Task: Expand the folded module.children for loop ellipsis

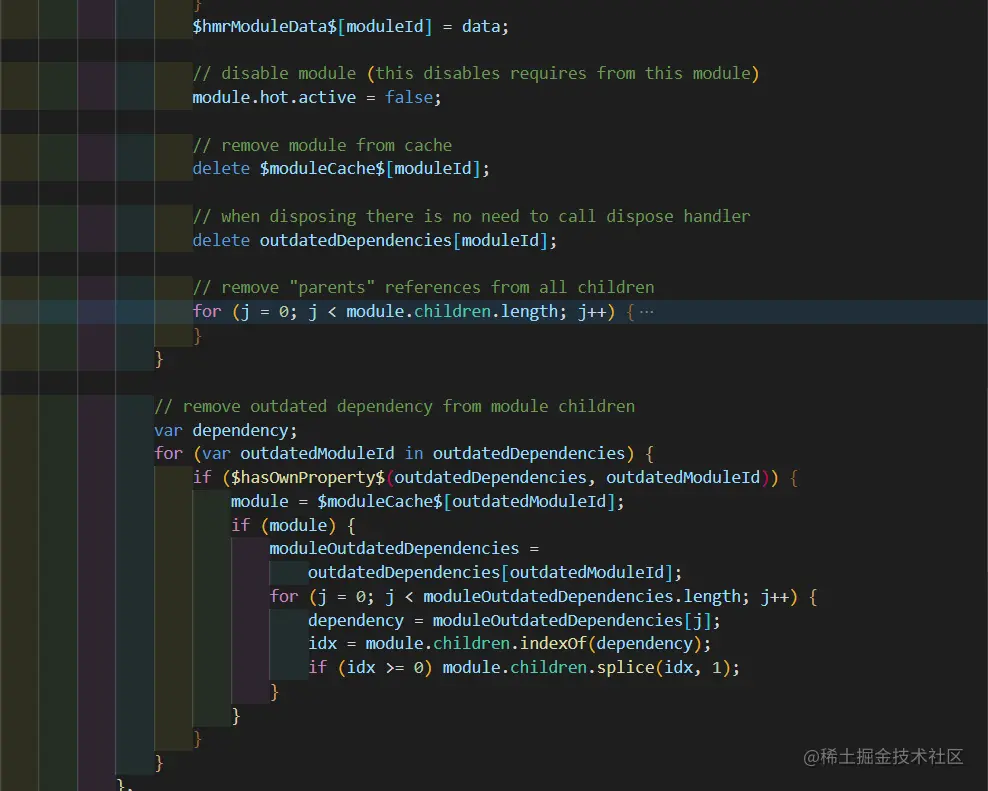Action: tap(646, 312)
